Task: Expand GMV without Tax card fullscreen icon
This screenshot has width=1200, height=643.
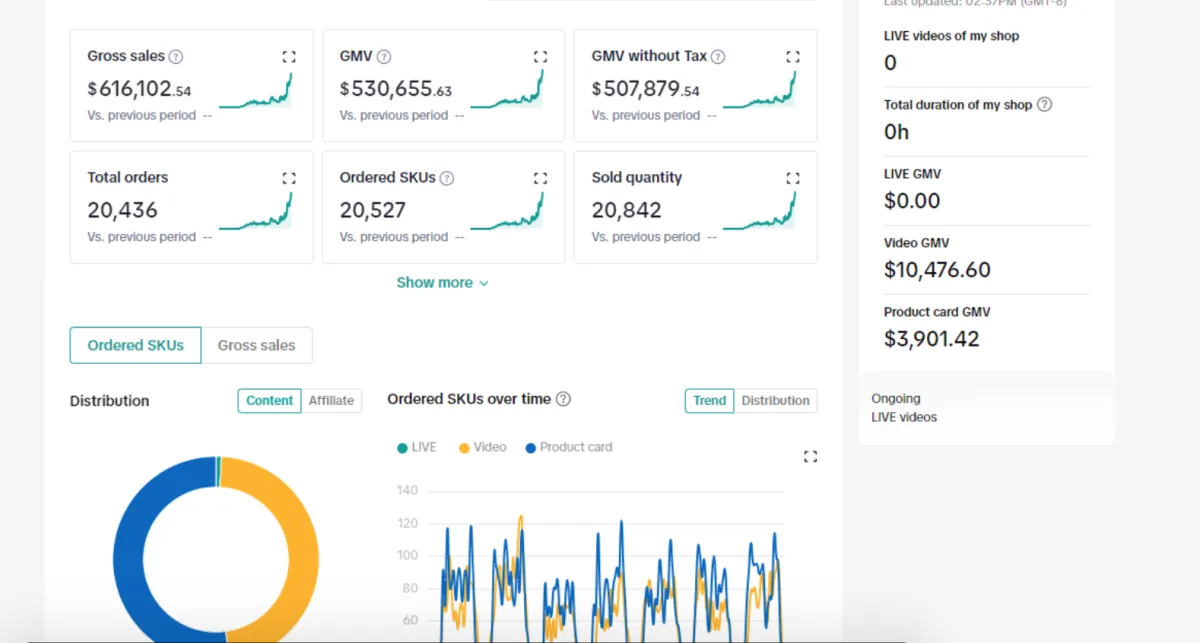Action: pos(793,57)
